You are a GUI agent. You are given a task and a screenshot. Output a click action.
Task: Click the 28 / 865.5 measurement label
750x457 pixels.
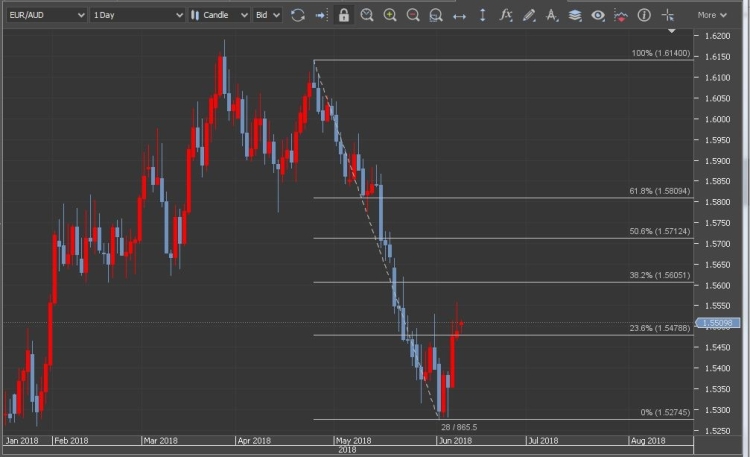[x=459, y=427]
